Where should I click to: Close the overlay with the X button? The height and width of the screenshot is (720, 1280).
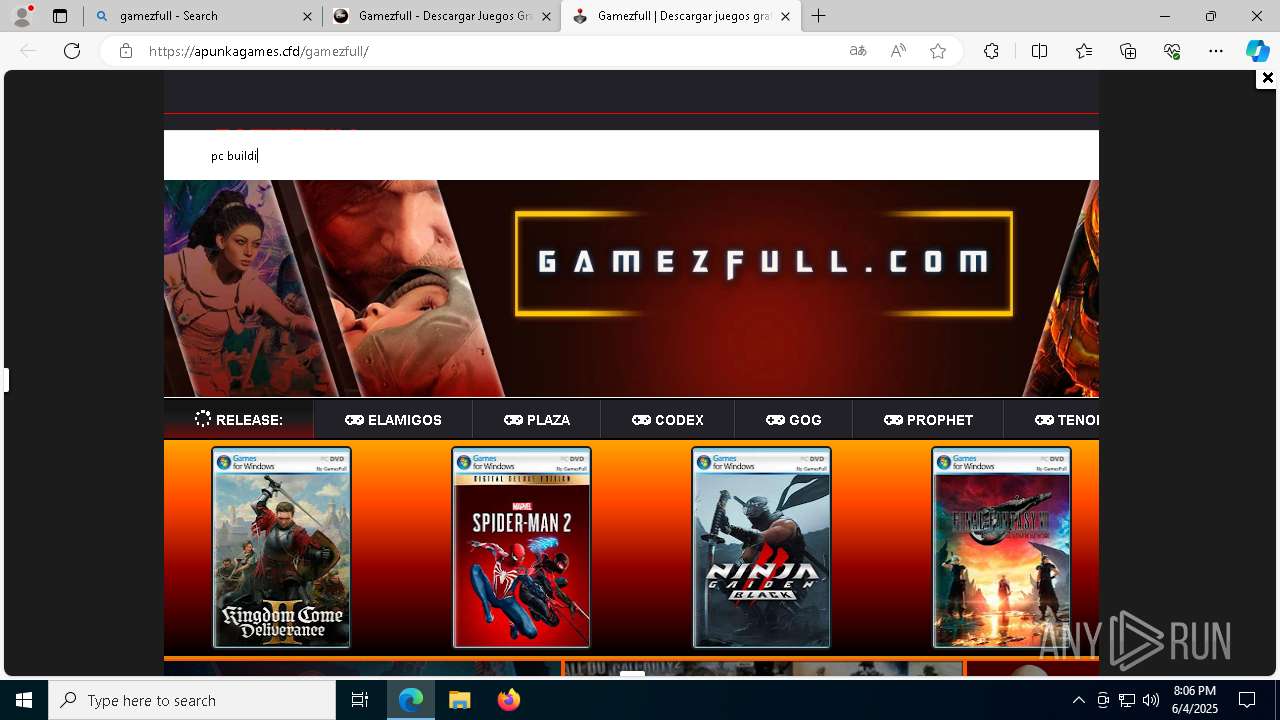point(1267,78)
